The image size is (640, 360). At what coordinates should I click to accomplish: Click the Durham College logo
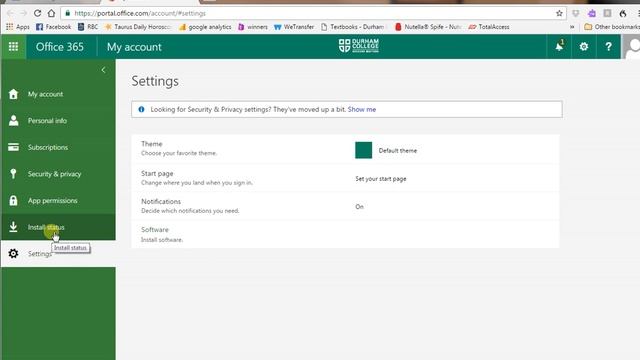click(x=359, y=46)
